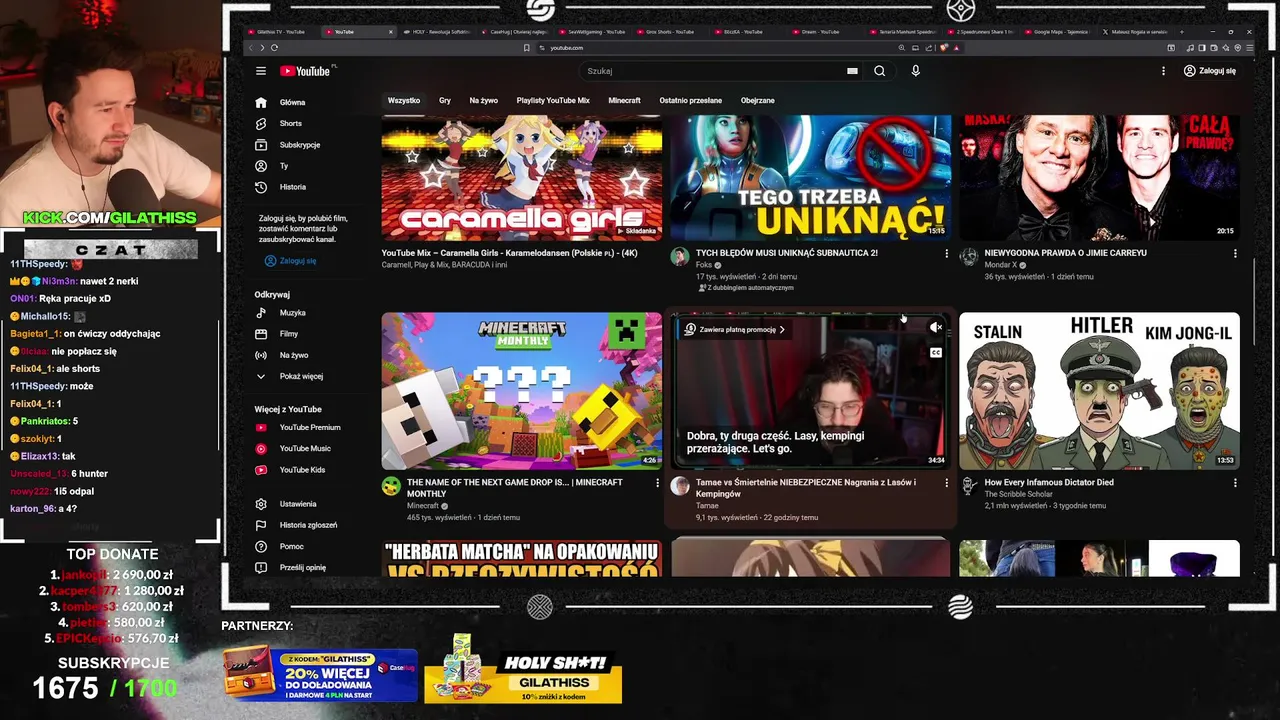The image size is (1280, 720).
Task: Expand the Zawiera płatną promocję notice
Action: click(x=734, y=329)
